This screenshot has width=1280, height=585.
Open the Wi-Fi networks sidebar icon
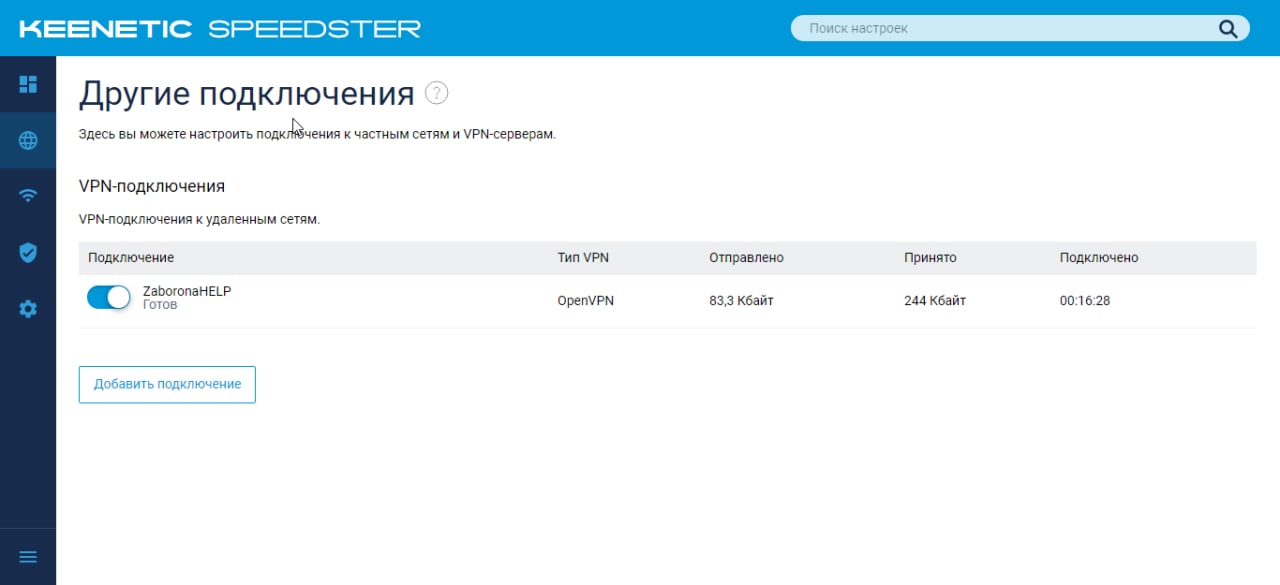pyautogui.click(x=28, y=196)
